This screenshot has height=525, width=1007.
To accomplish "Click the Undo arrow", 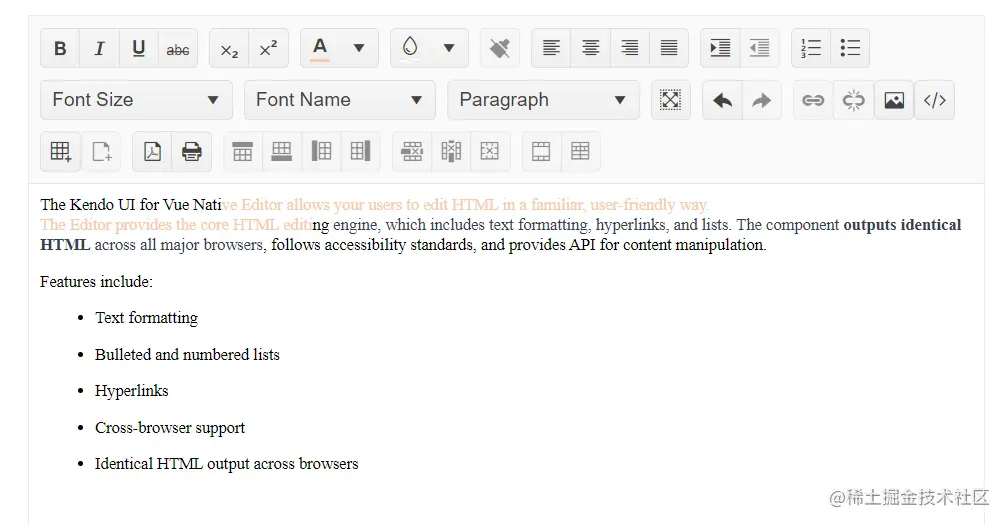I will pyautogui.click(x=722, y=100).
